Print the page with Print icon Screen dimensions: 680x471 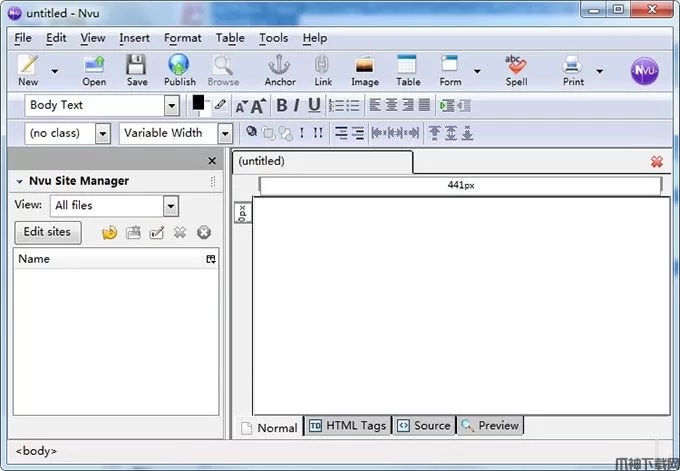click(x=573, y=69)
